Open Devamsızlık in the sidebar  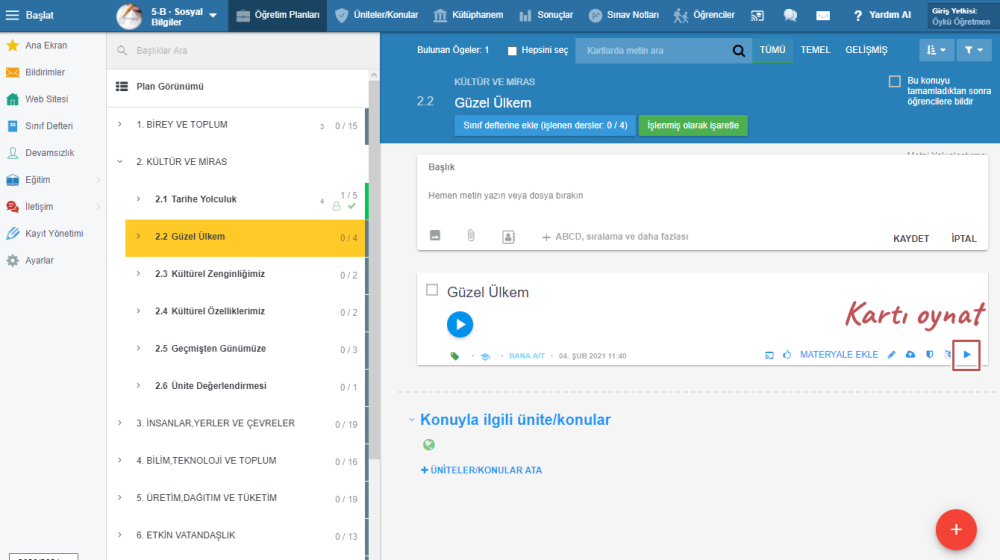click(x=49, y=152)
